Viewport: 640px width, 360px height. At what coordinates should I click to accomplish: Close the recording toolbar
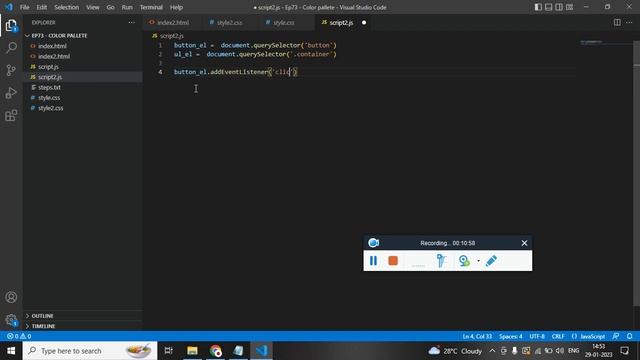coord(524,243)
